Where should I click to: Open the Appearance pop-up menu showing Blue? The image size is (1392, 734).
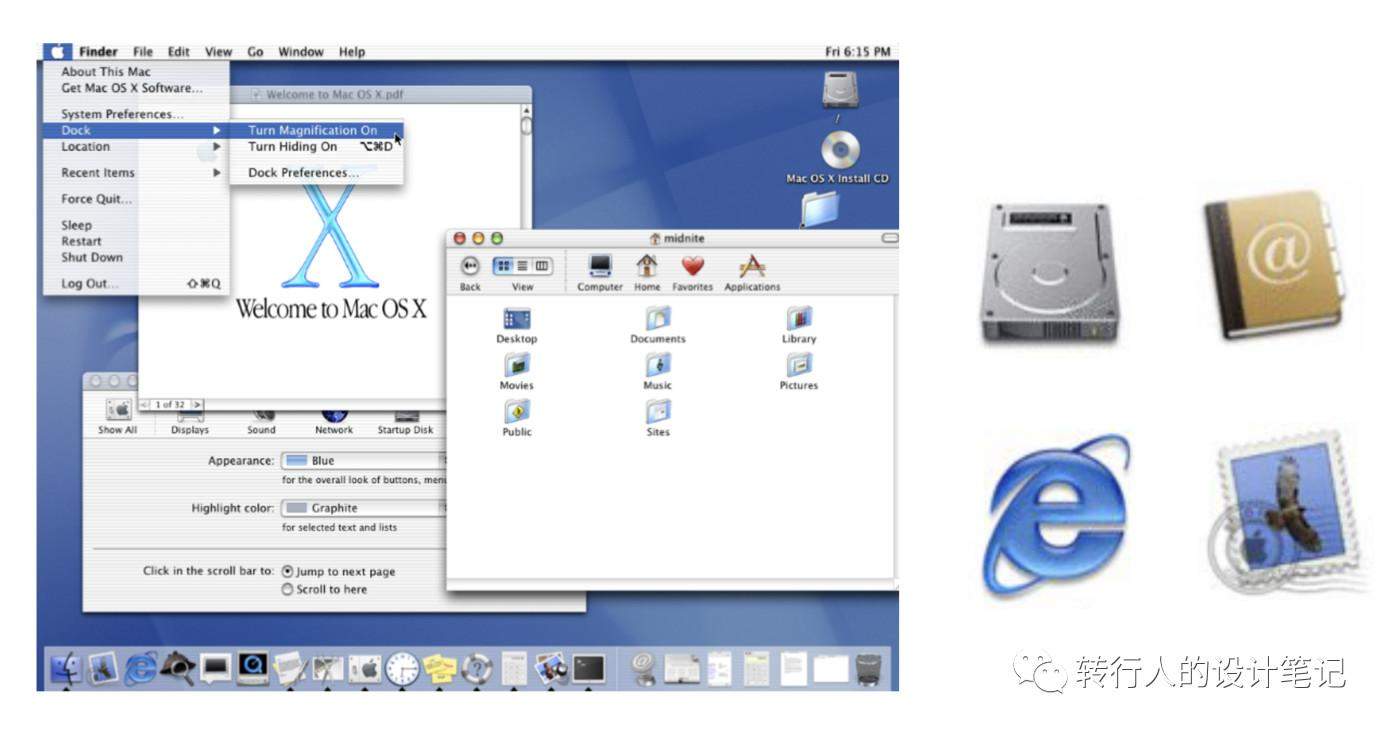coord(364,461)
